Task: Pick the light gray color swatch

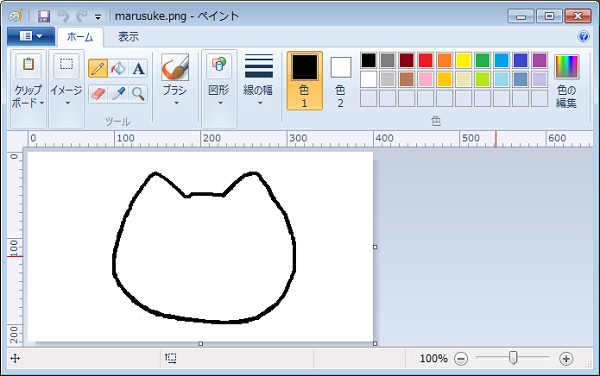Action: point(388,79)
